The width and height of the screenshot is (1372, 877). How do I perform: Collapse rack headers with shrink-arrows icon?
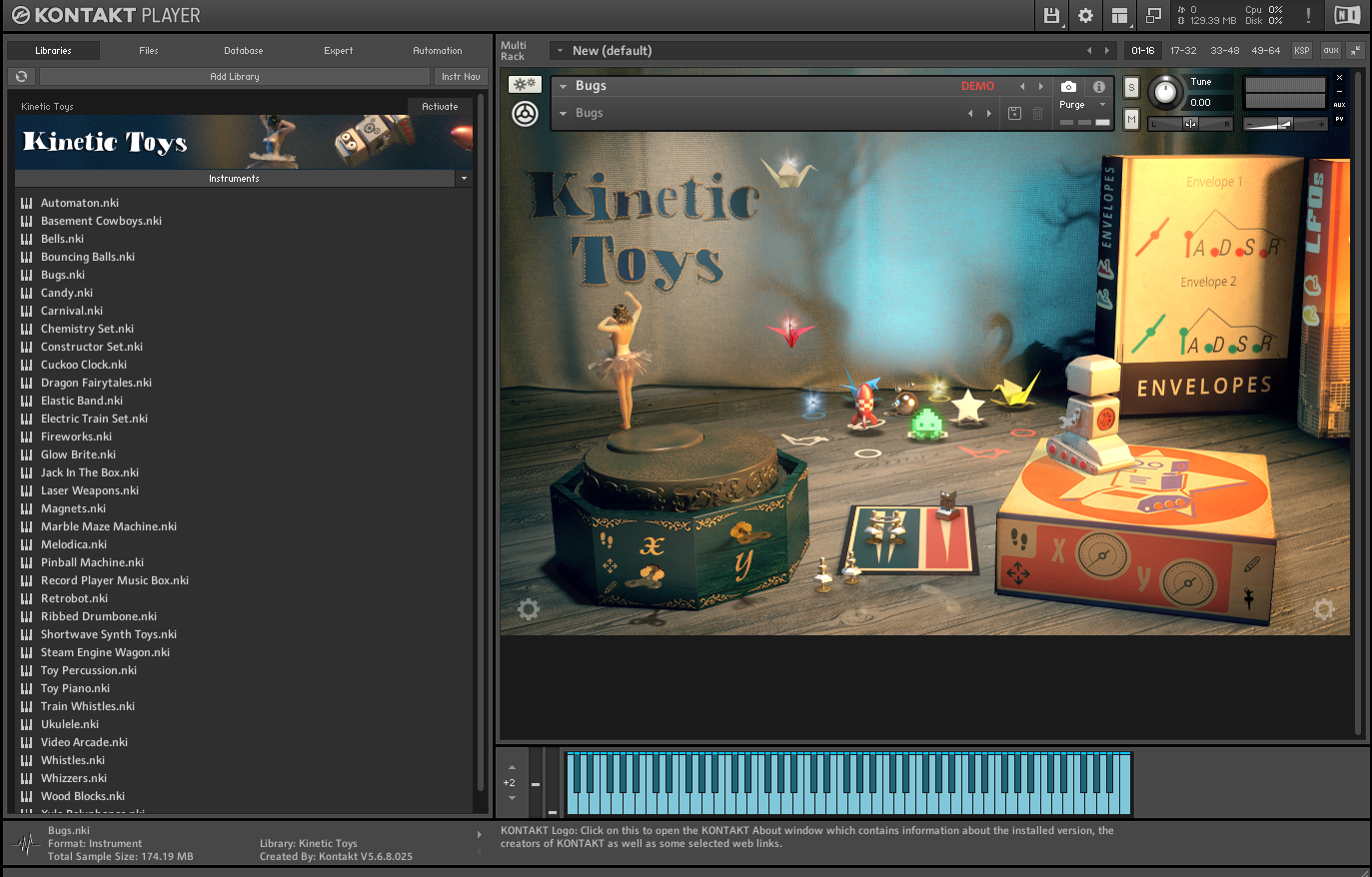(x=1355, y=50)
